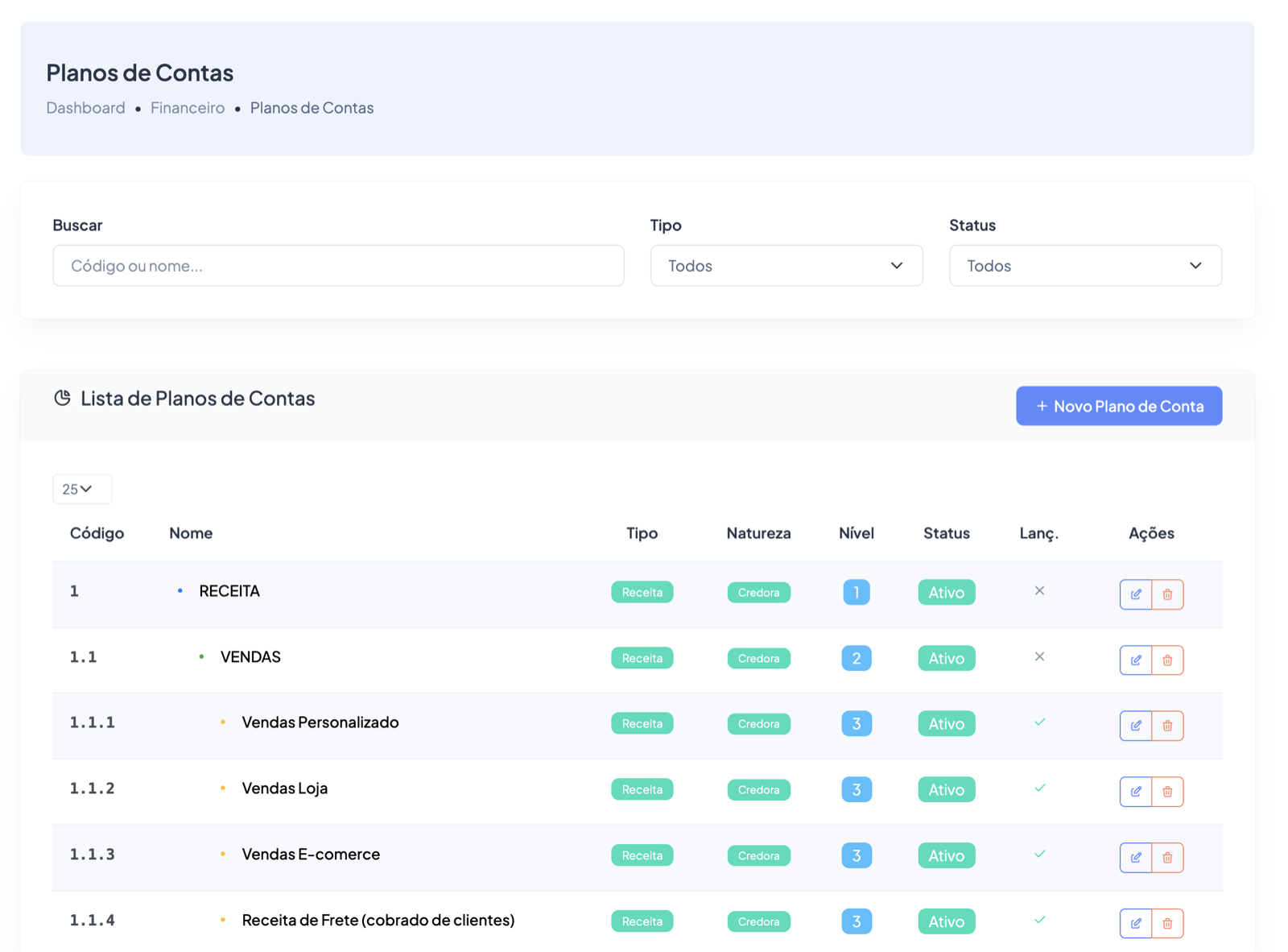Delete the Vendas Loja row

pos(1167,792)
